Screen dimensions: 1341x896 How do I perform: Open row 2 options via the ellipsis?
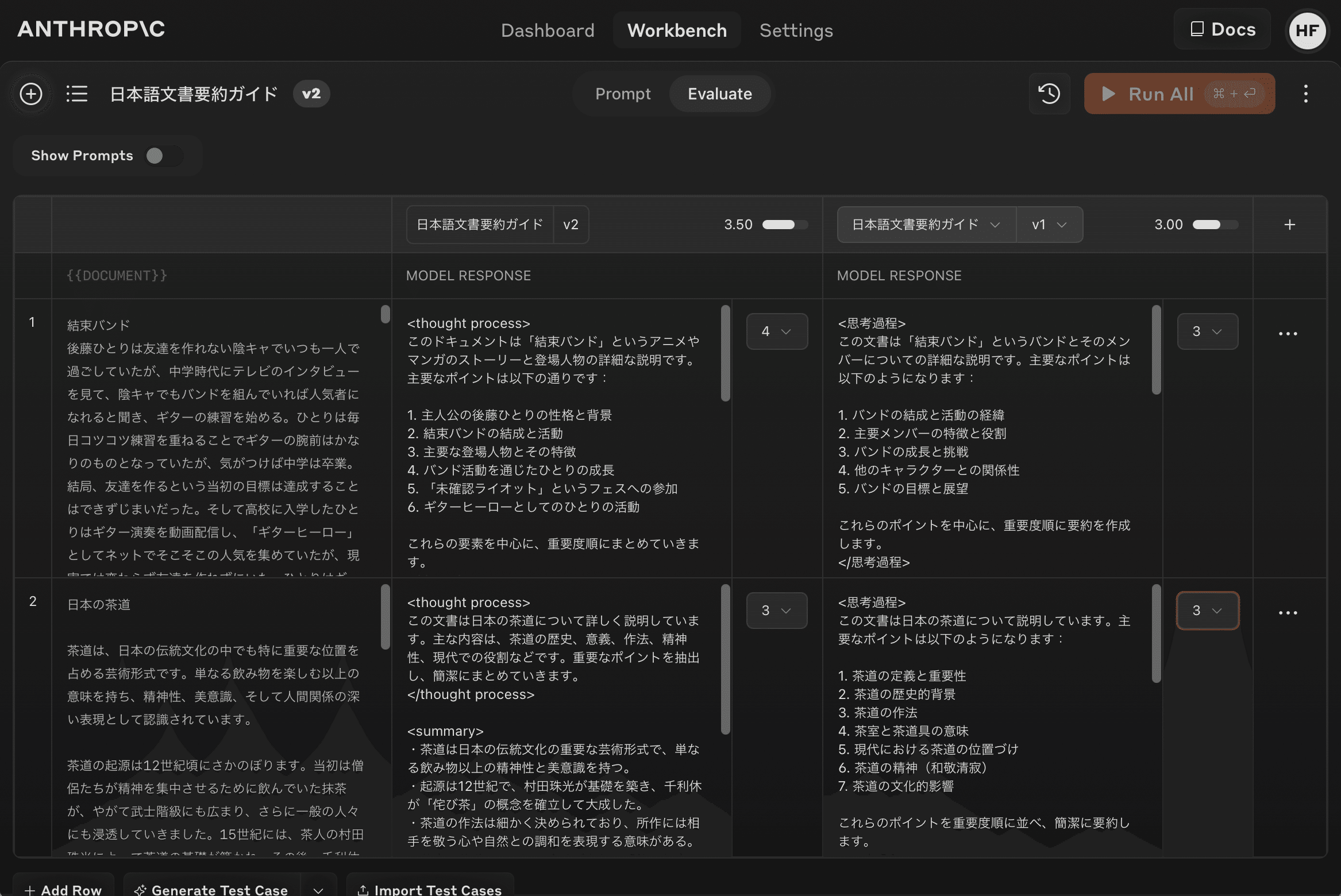(x=1288, y=612)
